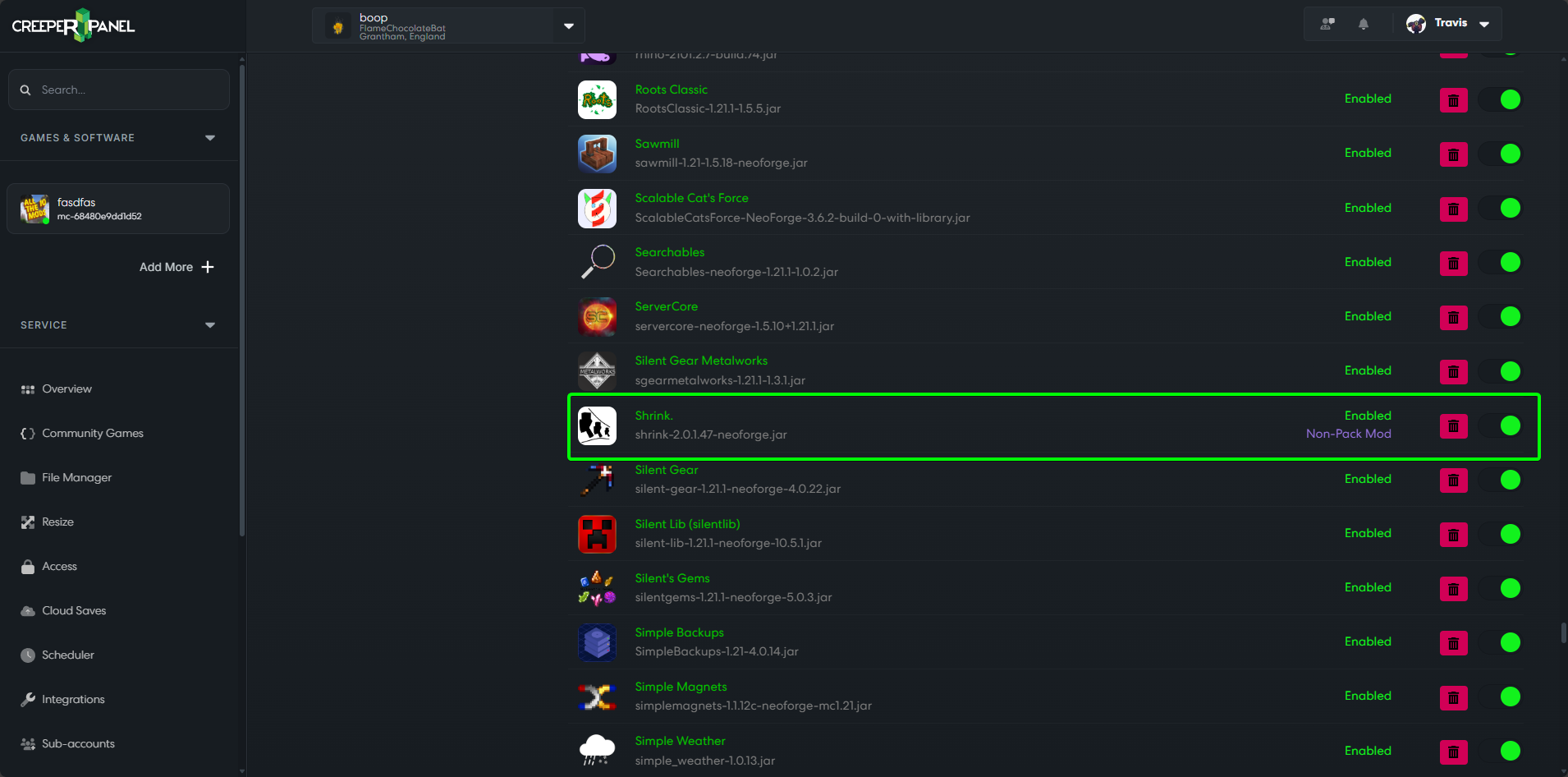The width and height of the screenshot is (1568, 777).
Task: Delete the Searchables mod
Action: (x=1453, y=263)
